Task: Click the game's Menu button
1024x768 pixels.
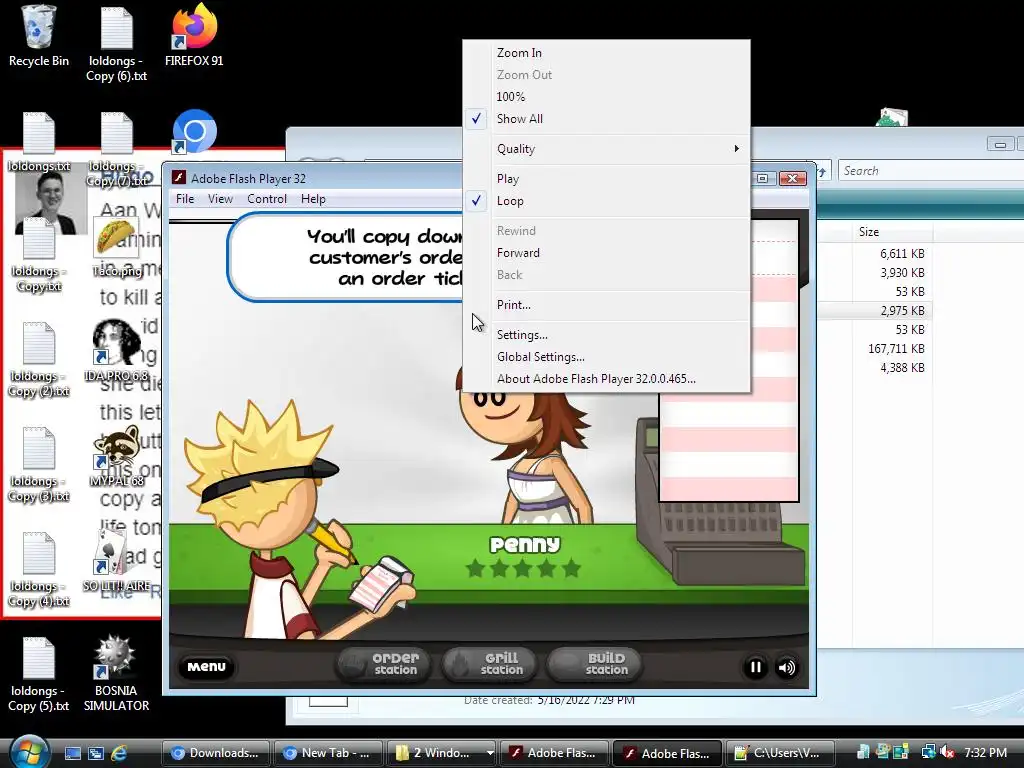Action: tap(206, 667)
